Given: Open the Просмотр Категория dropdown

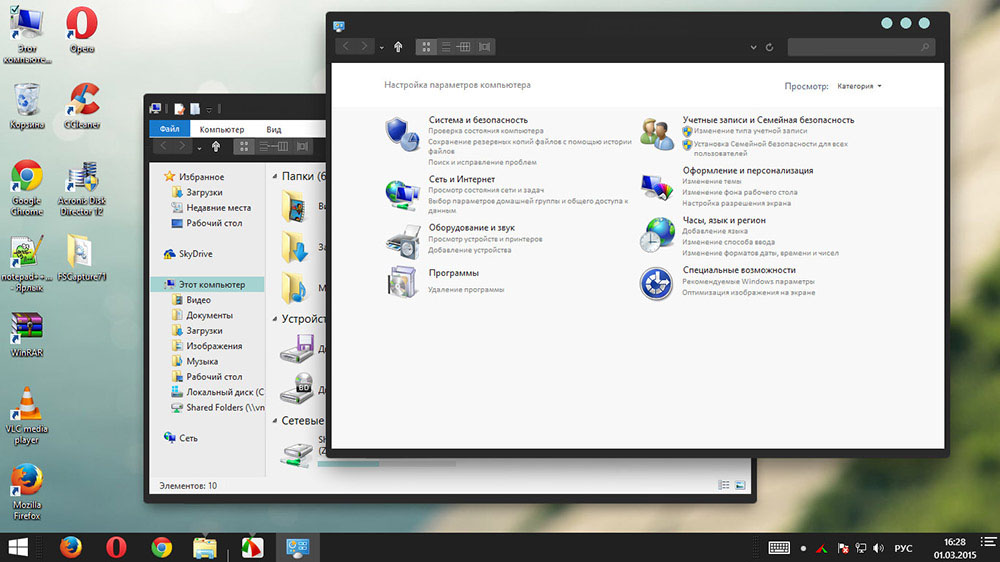Looking at the screenshot, I should point(859,86).
